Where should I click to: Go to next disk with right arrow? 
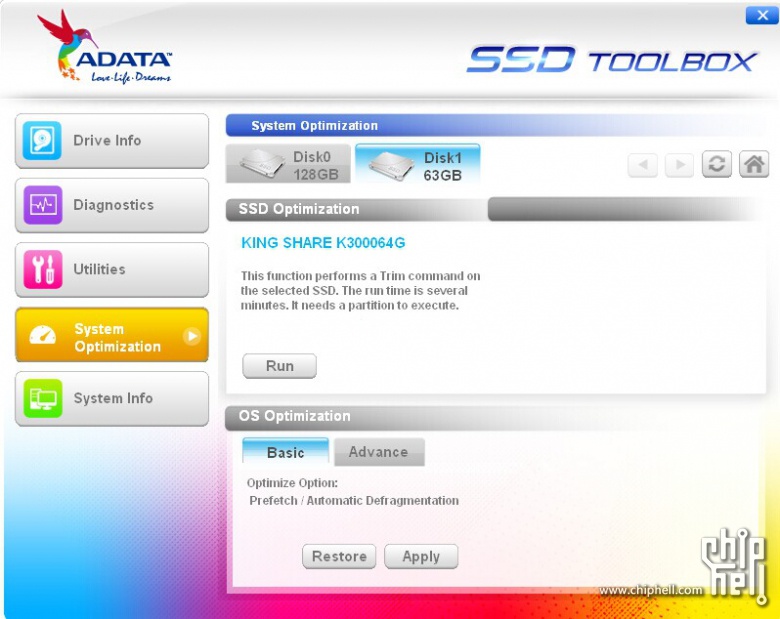point(679,165)
